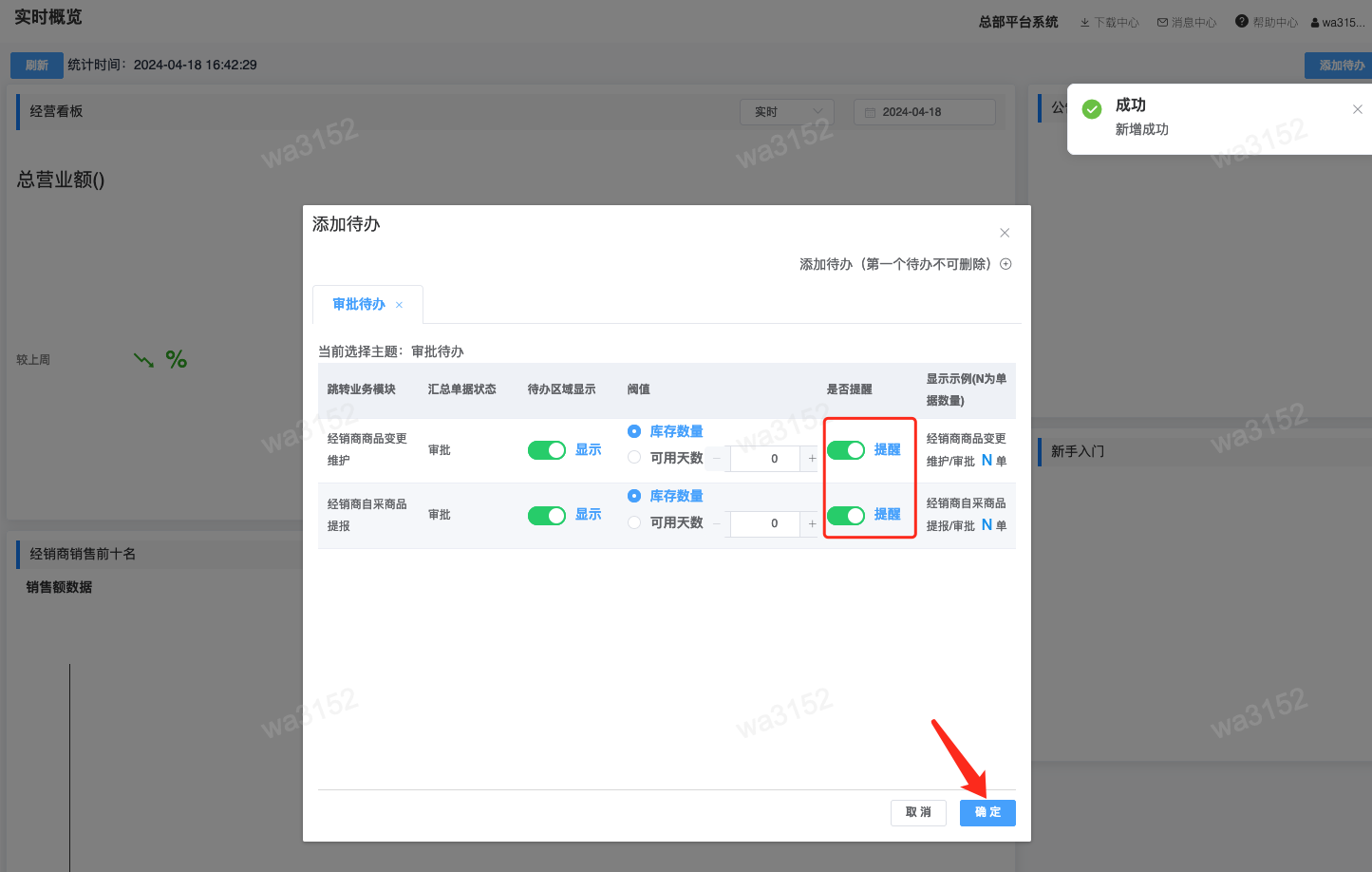Image resolution: width=1372 pixels, height=872 pixels.
Task: Dismiss the 新增成功 notification
Action: pos(1358,109)
